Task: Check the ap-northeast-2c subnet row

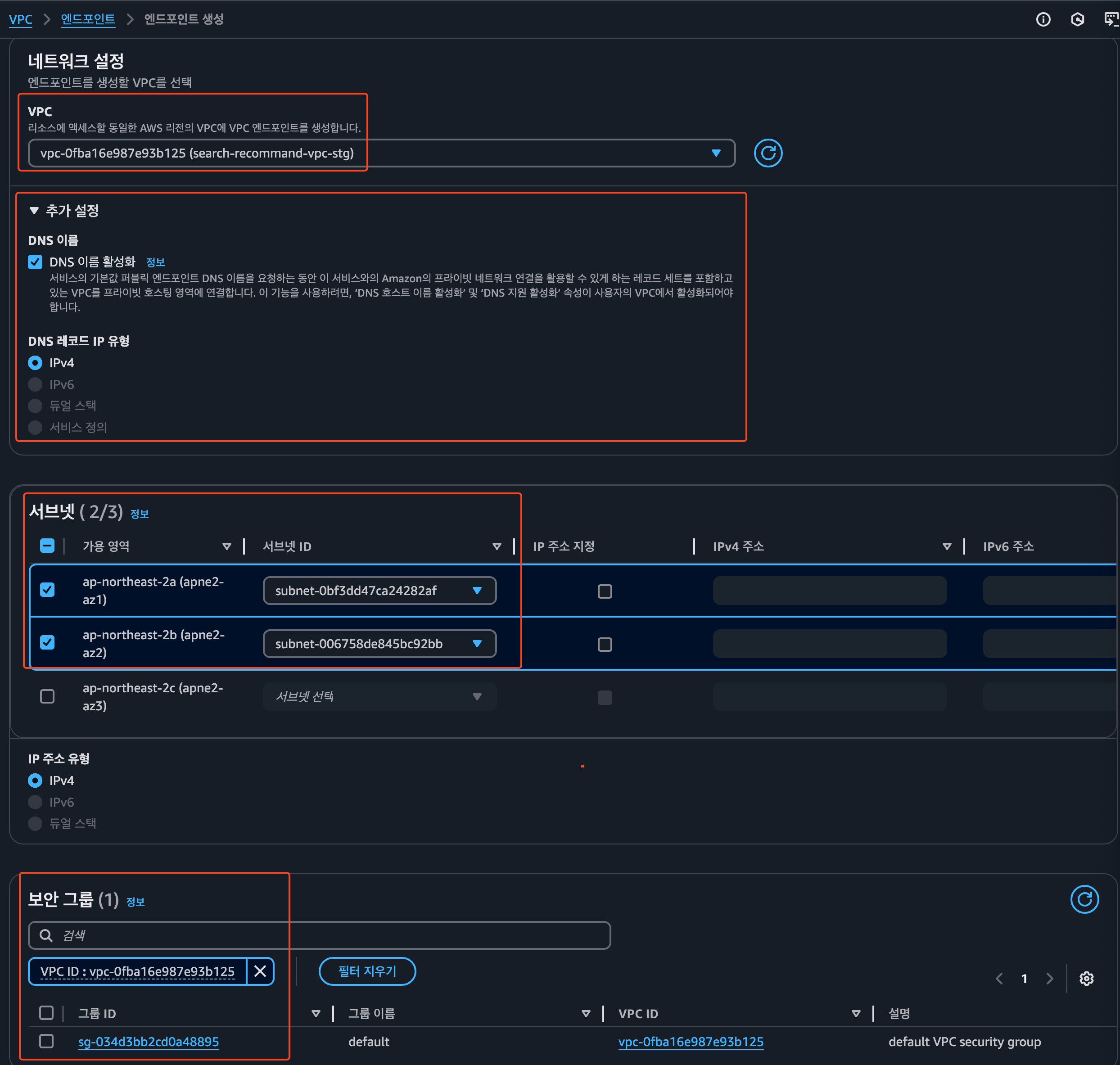Action: 47,696
